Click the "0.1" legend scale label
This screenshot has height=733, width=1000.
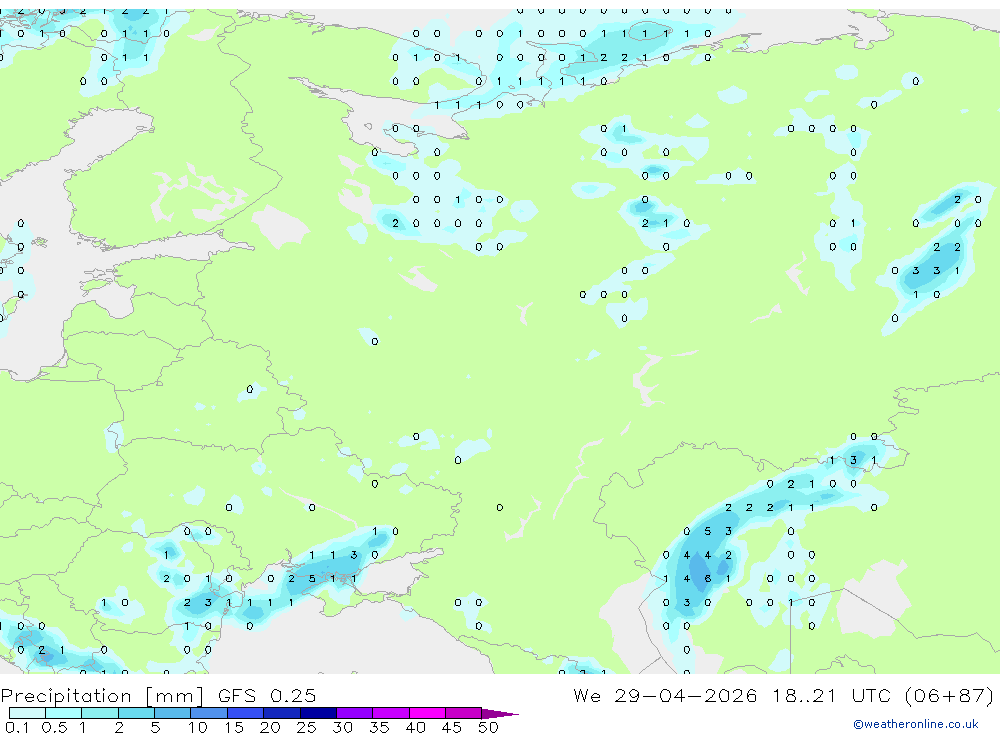(x=17, y=727)
